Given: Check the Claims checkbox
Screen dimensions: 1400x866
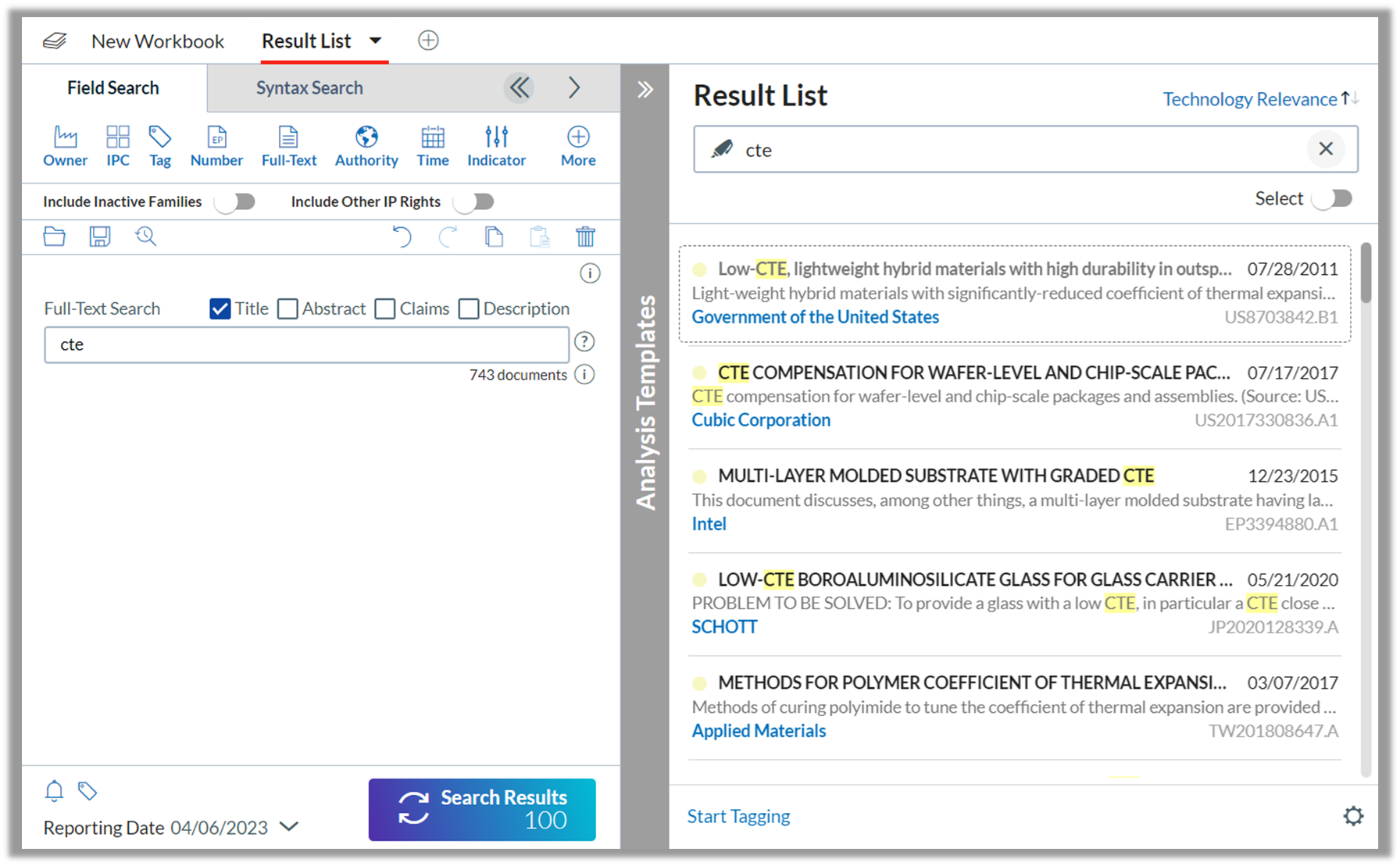Looking at the screenshot, I should 385,308.
